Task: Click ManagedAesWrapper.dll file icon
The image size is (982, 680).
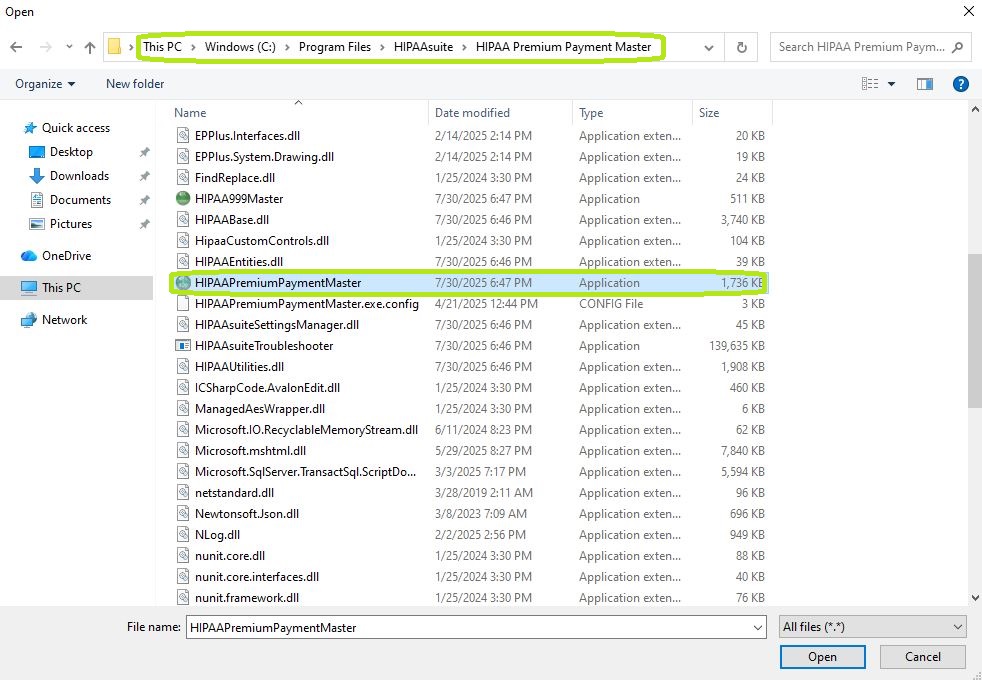Action: (x=183, y=409)
